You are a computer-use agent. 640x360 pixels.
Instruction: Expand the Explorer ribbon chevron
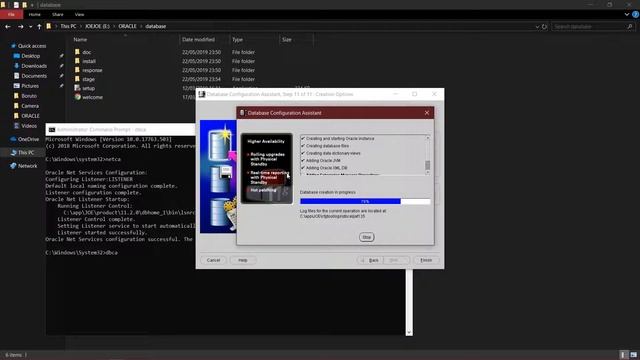(627, 14)
